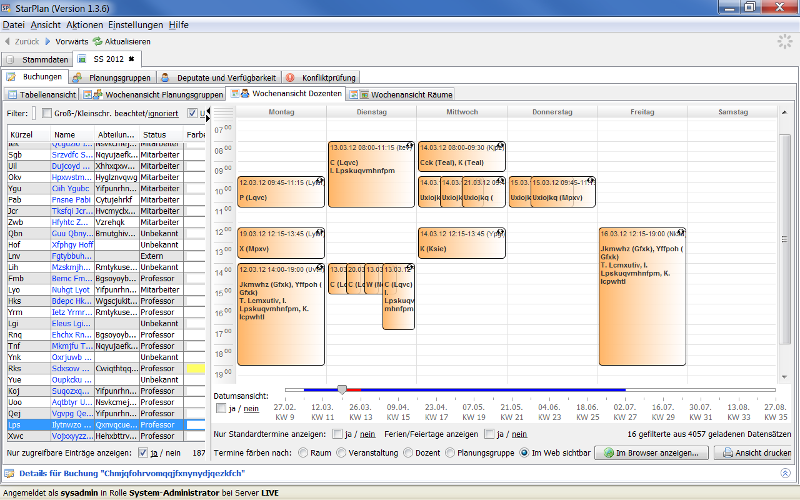Toggle Groß-/Kleinschr. filter checkbox
The width and height of the screenshot is (800, 500).
[x=47, y=113]
